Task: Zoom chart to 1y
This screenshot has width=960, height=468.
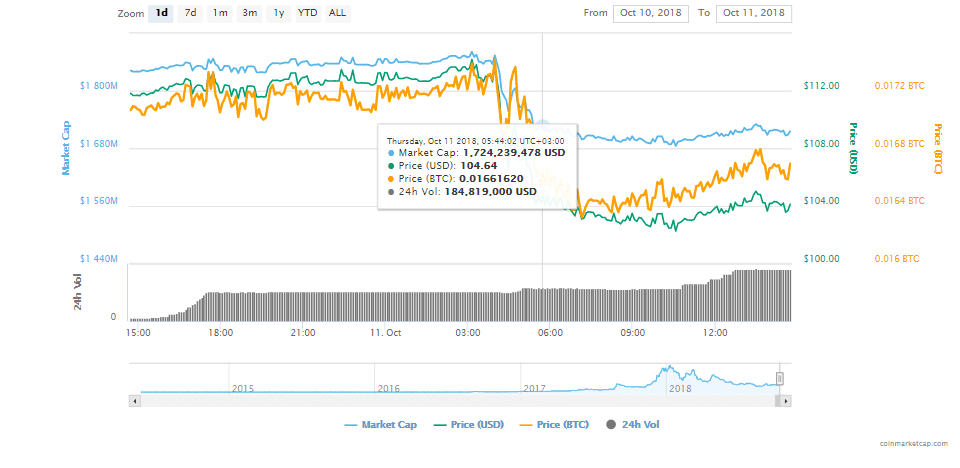Action: click(x=278, y=13)
